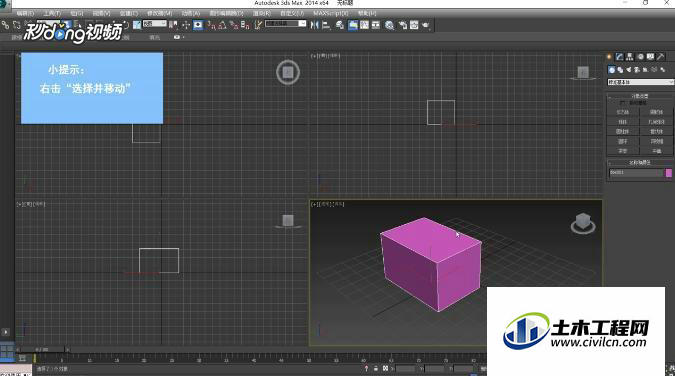Open the MAXScript(X) menu
675x376 pixels.
[331, 13]
